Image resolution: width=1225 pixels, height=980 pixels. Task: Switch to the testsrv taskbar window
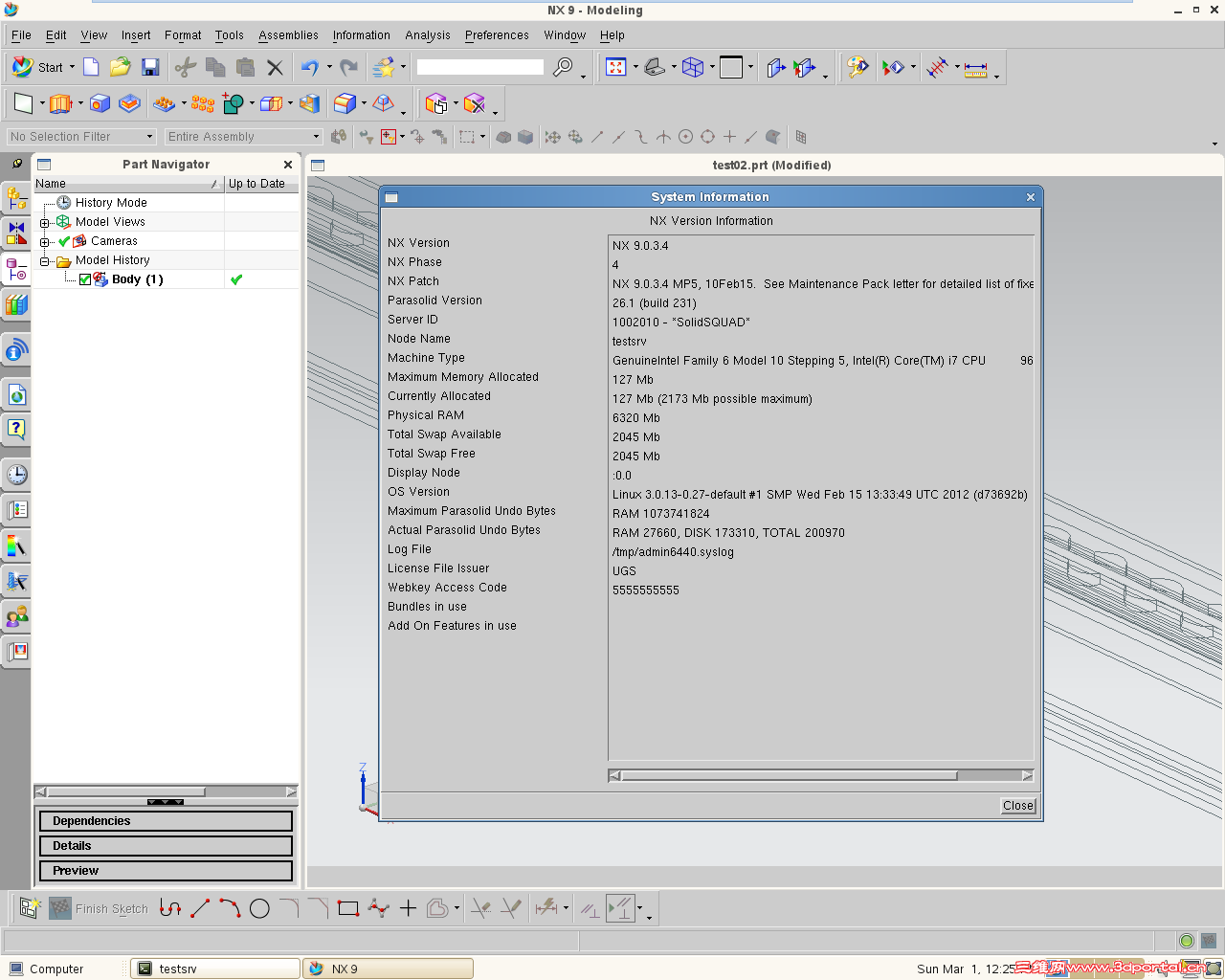[215, 969]
